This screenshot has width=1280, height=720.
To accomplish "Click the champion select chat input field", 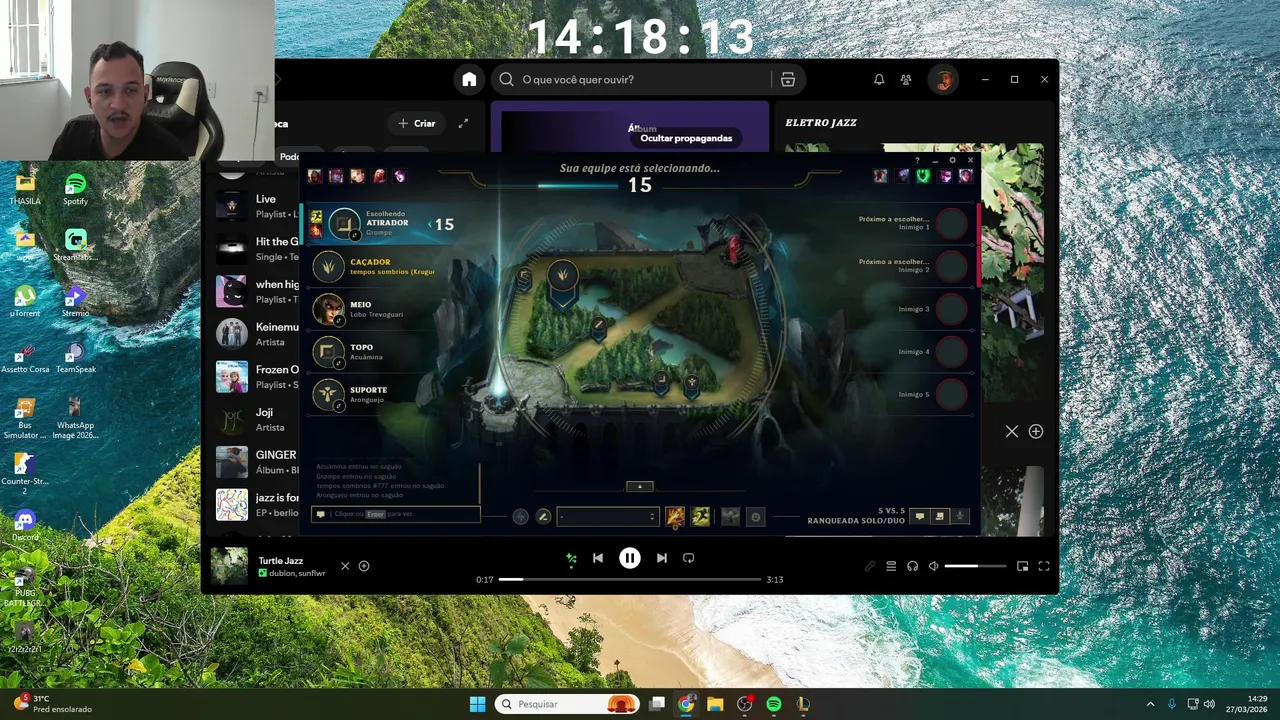I will 396,514.
